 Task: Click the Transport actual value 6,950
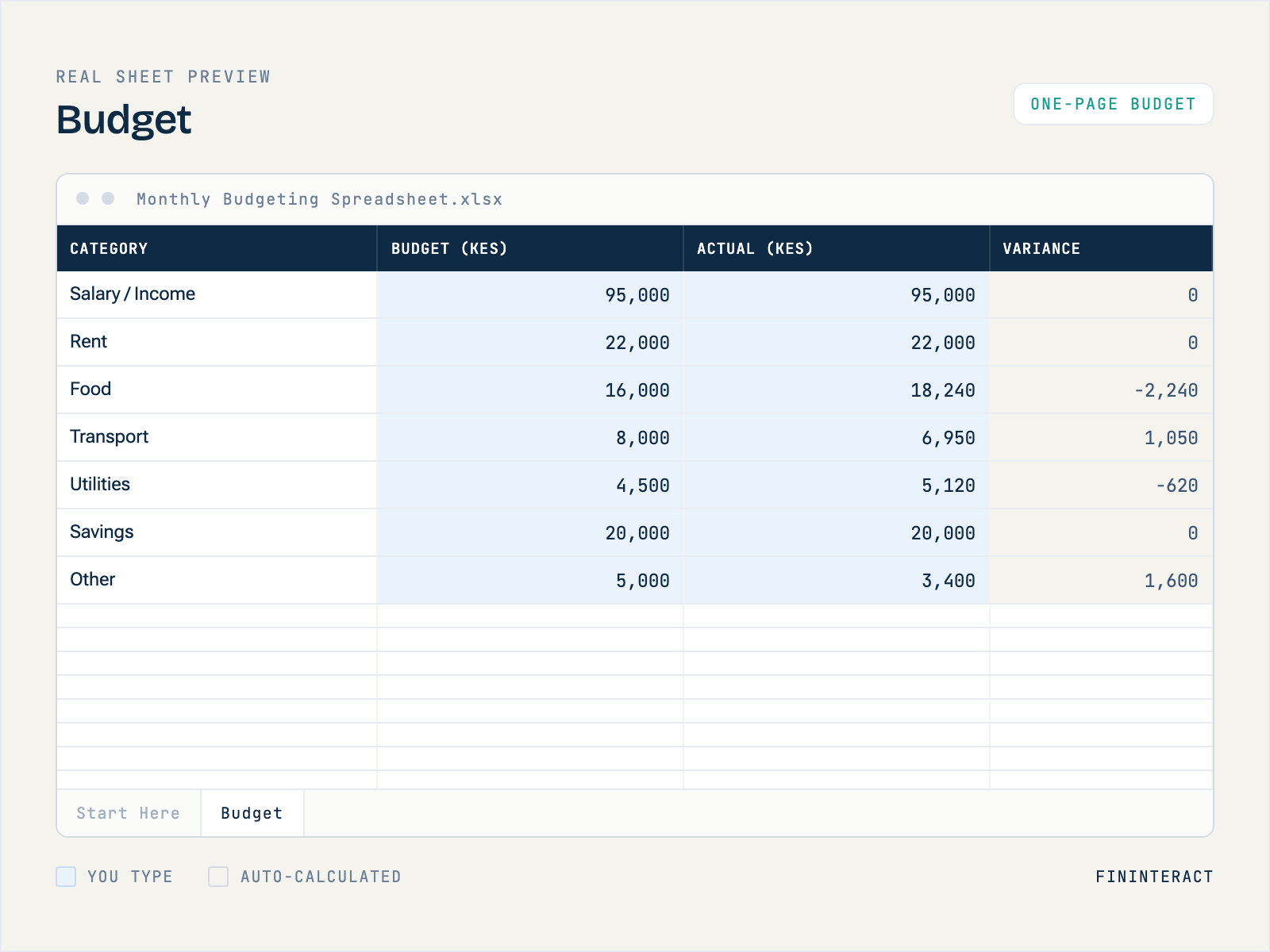(949, 438)
